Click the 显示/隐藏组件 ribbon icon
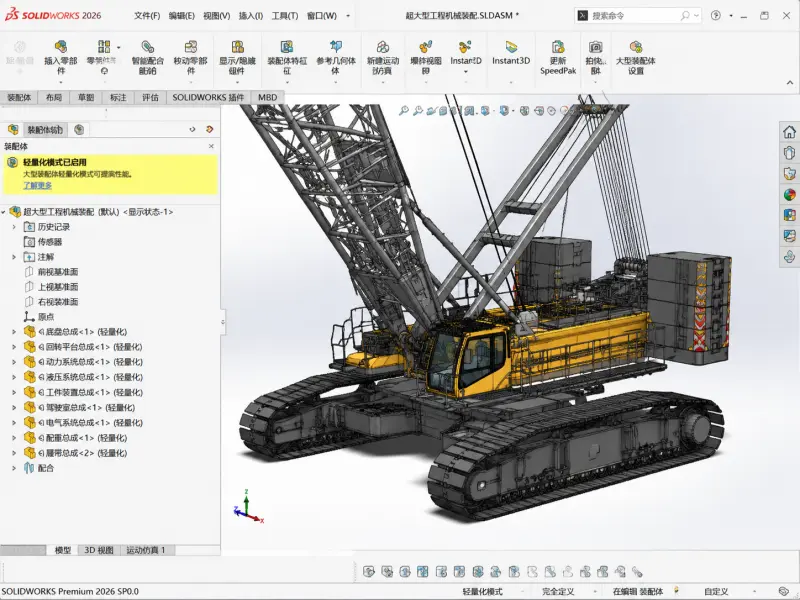Screen dimensions: 800x600 [x=237, y=47]
